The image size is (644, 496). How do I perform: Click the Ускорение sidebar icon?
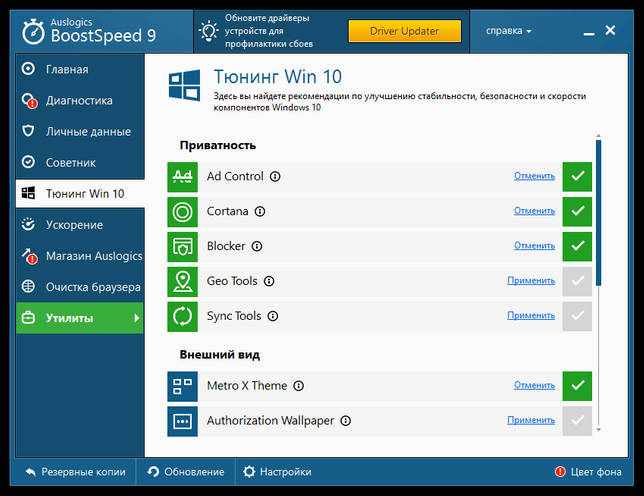[28, 224]
